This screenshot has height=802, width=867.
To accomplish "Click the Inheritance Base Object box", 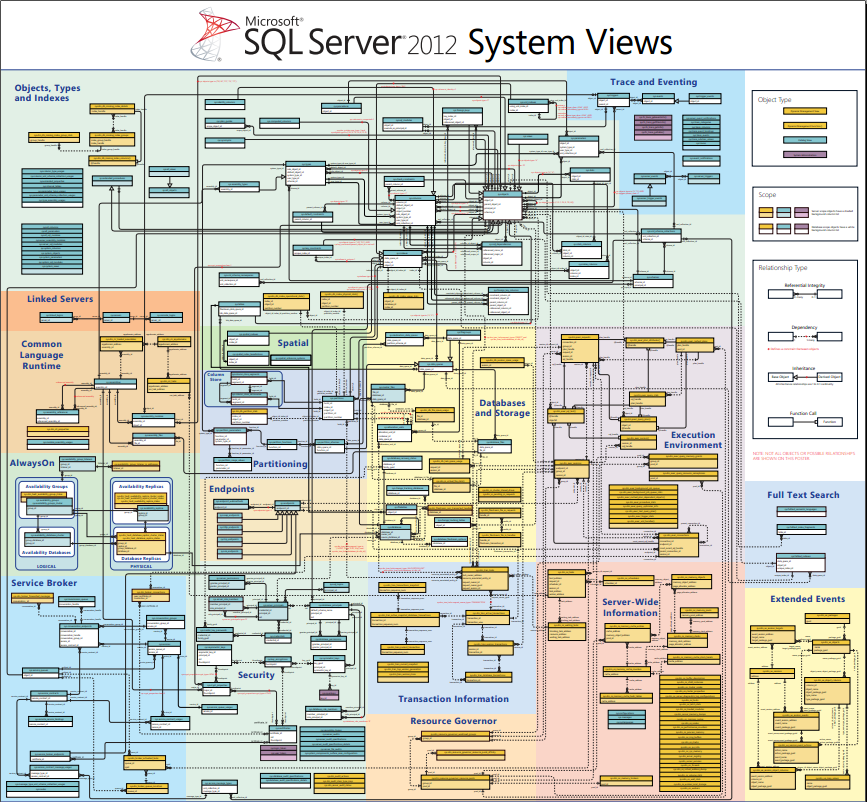I will 780,377.
